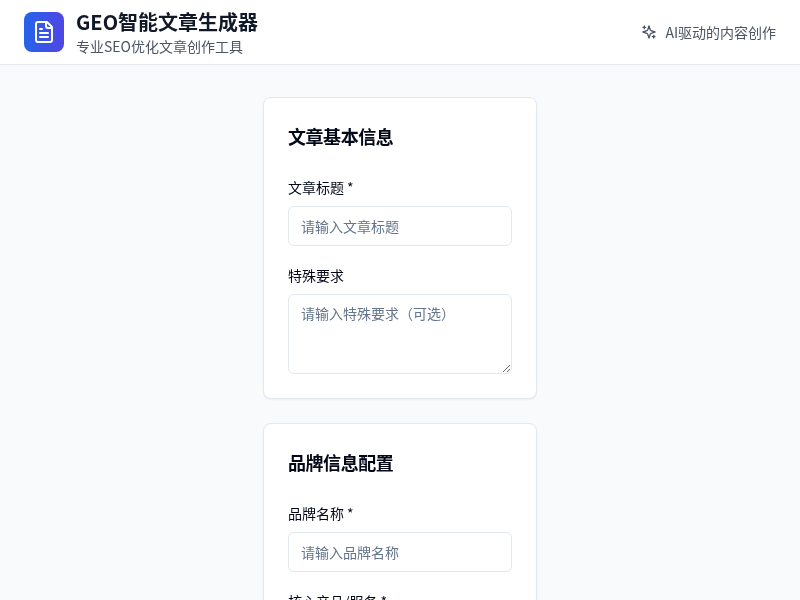Click into the 品牌名称 input field
This screenshot has width=800, height=600.
point(400,552)
